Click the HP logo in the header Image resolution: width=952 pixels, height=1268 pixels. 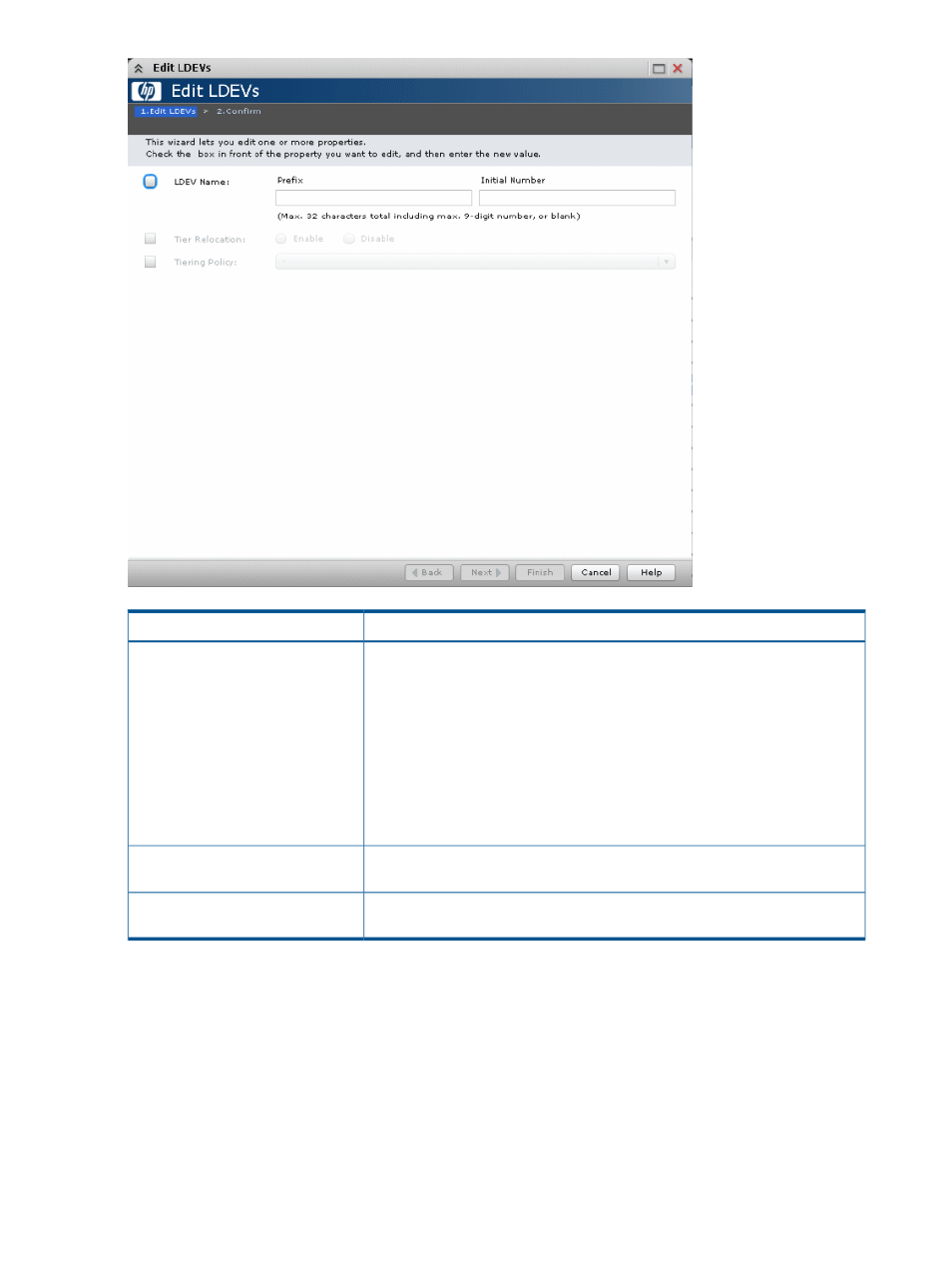[x=147, y=91]
